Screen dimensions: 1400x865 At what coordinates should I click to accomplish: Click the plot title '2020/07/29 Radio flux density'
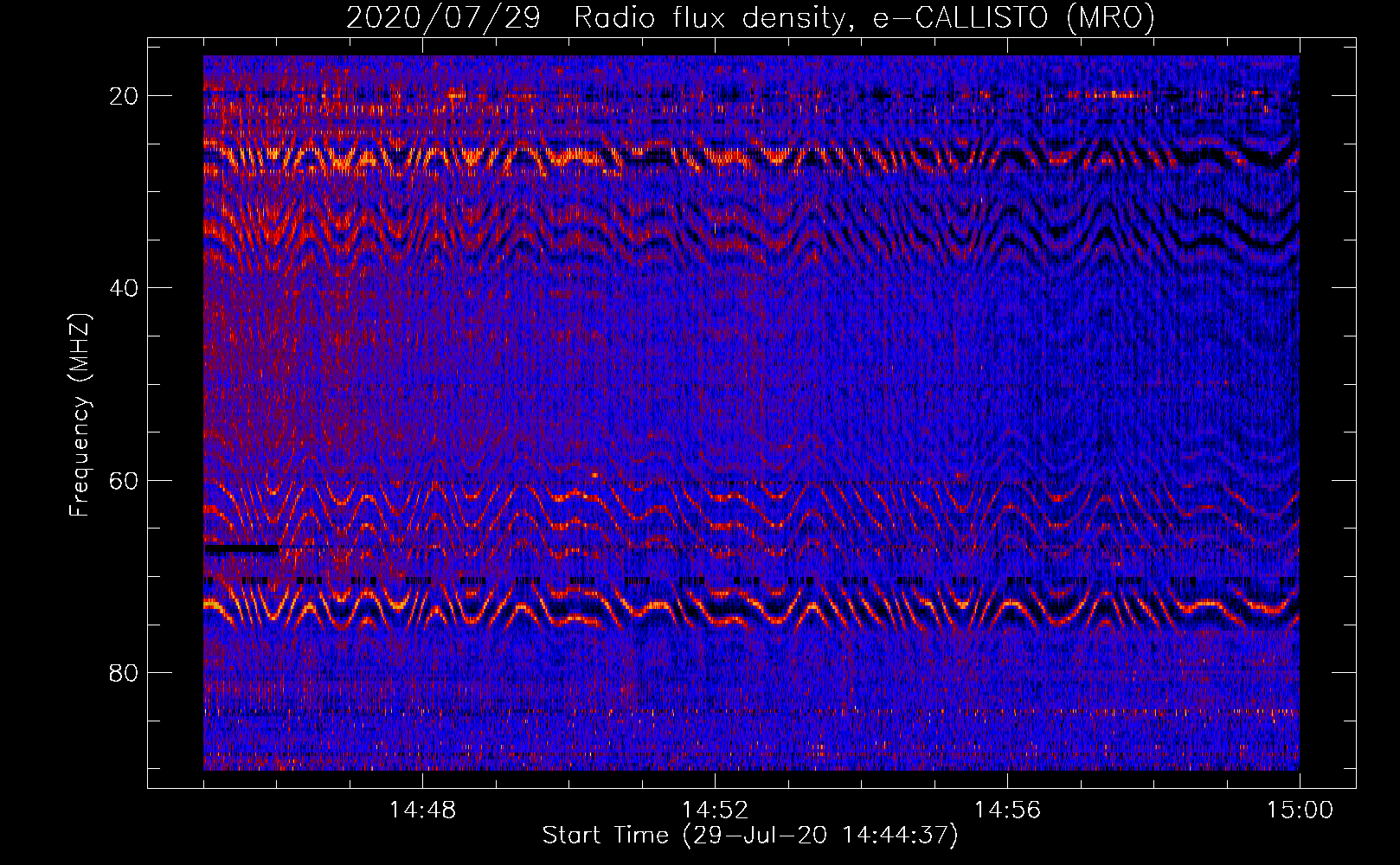(750, 17)
